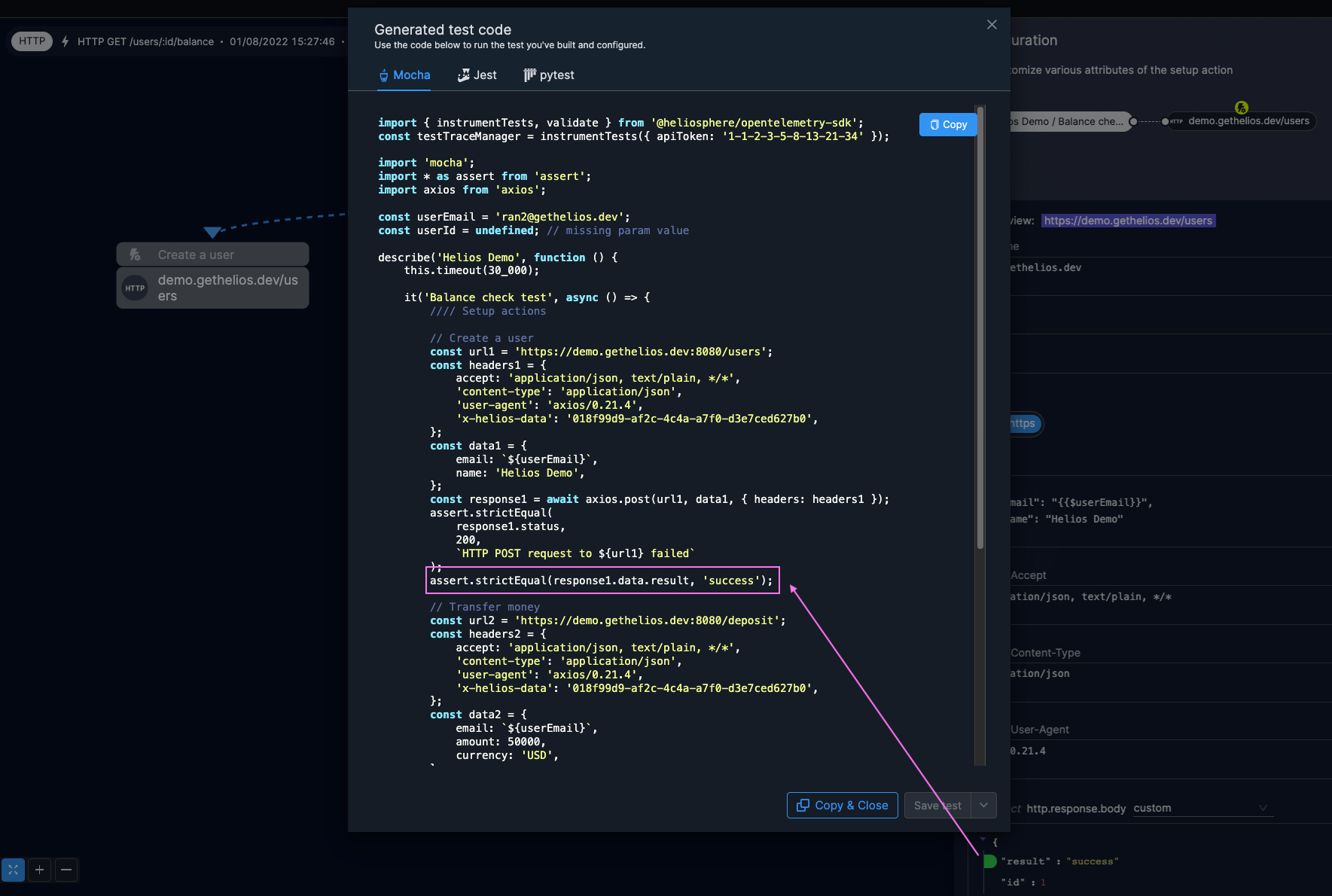Switch to the Mocha tab
The image size is (1332, 896).
[x=404, y=75]
